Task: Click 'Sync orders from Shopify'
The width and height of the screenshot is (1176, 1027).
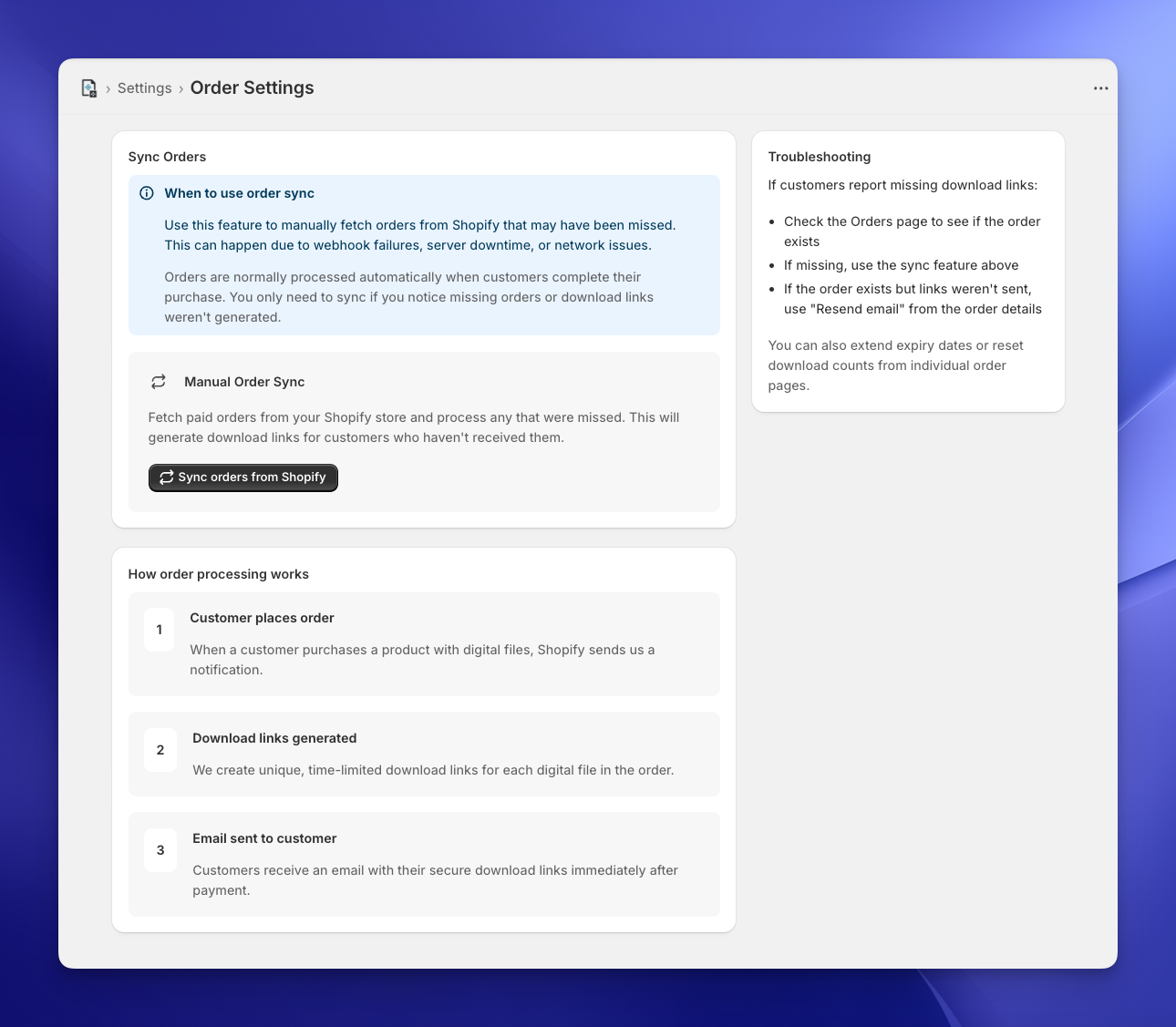Action: (242, 477)
